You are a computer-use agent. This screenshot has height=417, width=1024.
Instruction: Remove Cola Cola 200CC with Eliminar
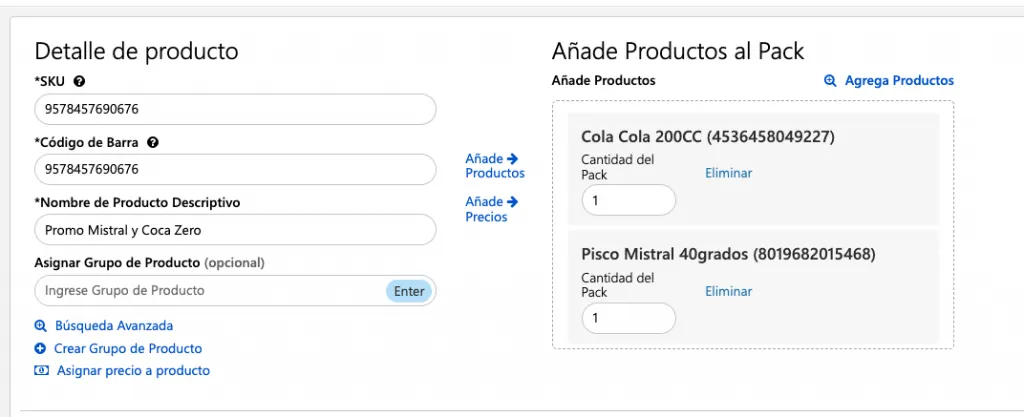click(x=728, y=174)
